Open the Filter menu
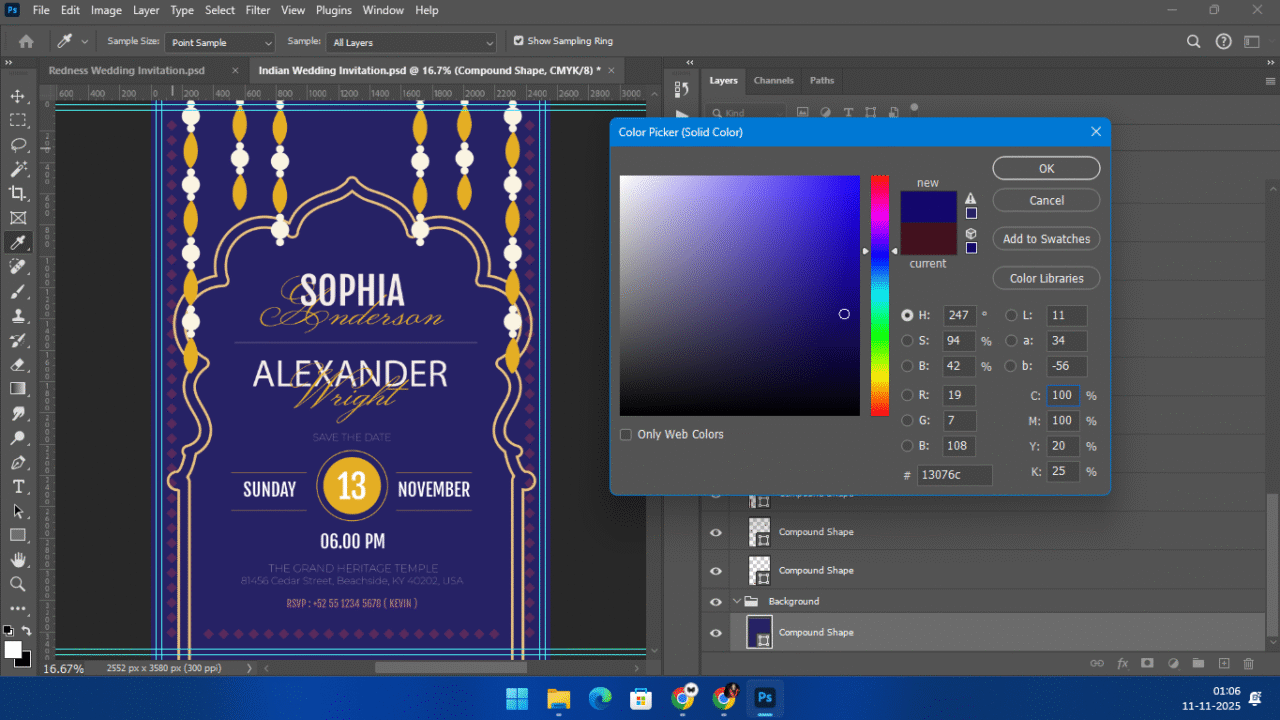Image resolution: width=1280 pixels, height=720 pixels. pos(258,10)
